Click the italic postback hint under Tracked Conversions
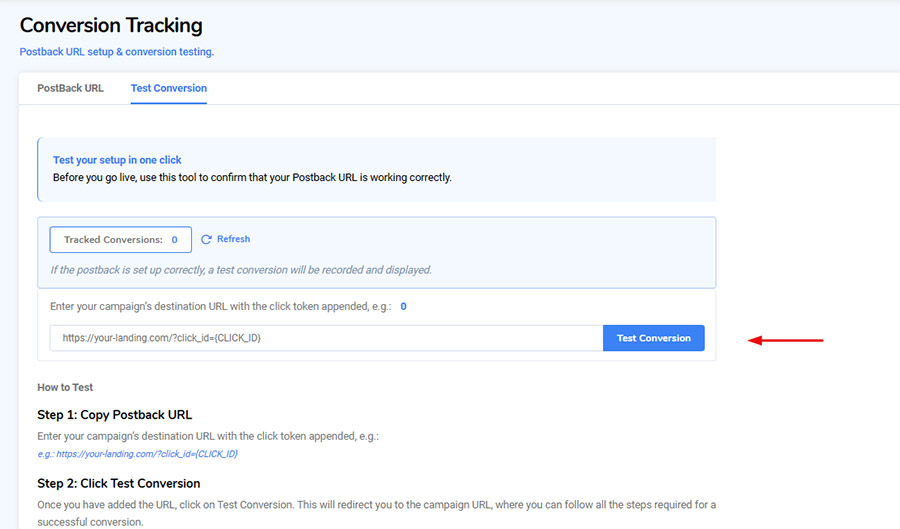Screen dimensions: 900x529 pos(241,270)
